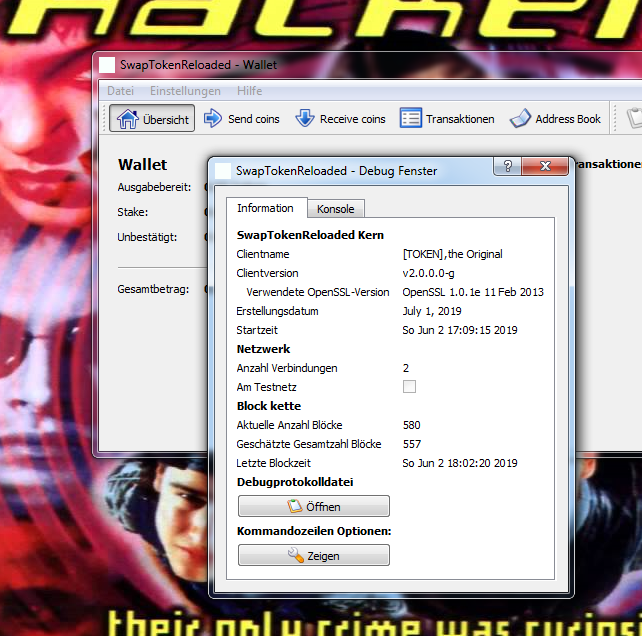642x637 pixels.
Task: Click the Block kette section heading
Action: click(x=269, y=406)
